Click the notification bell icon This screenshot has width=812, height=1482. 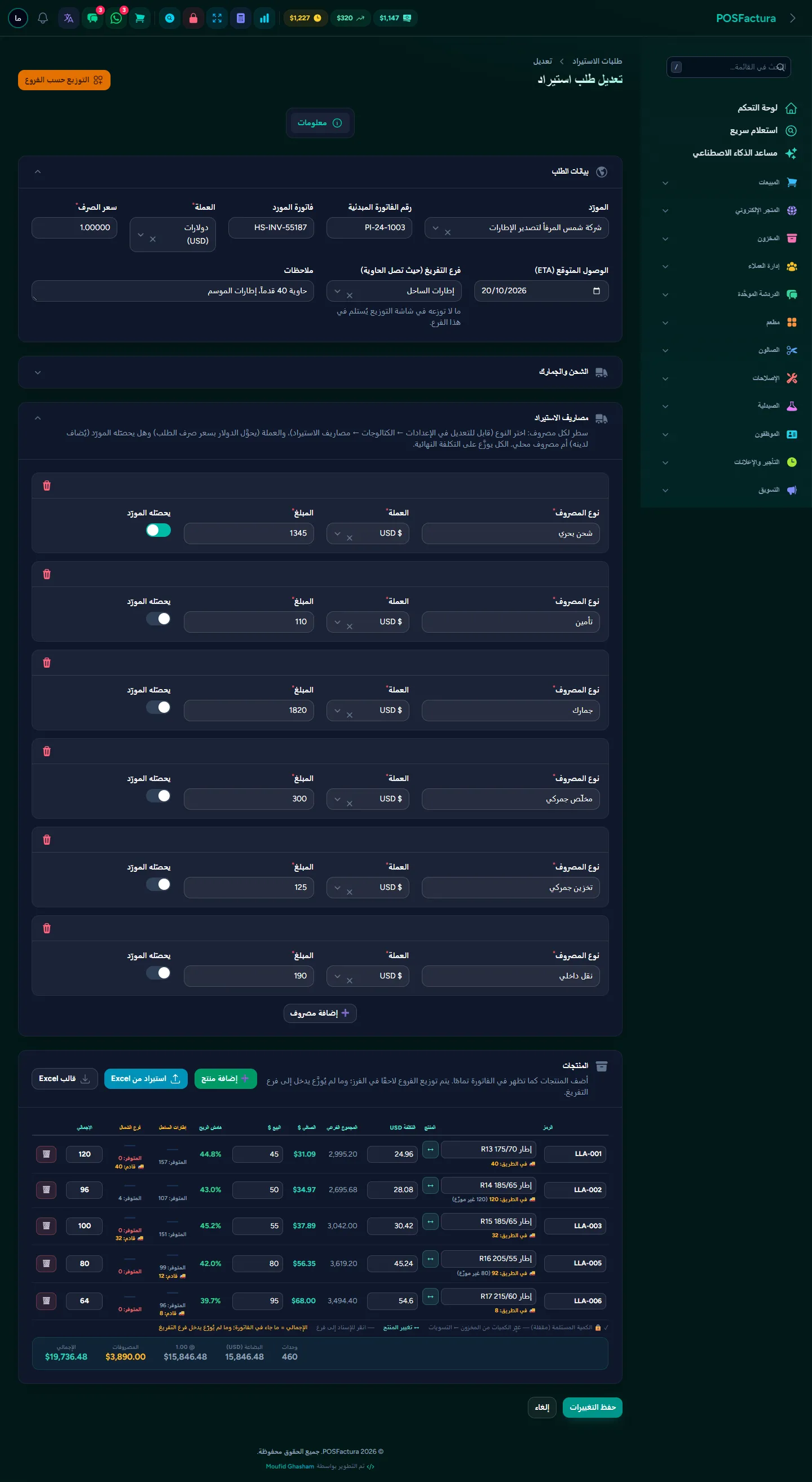point(42,18)
